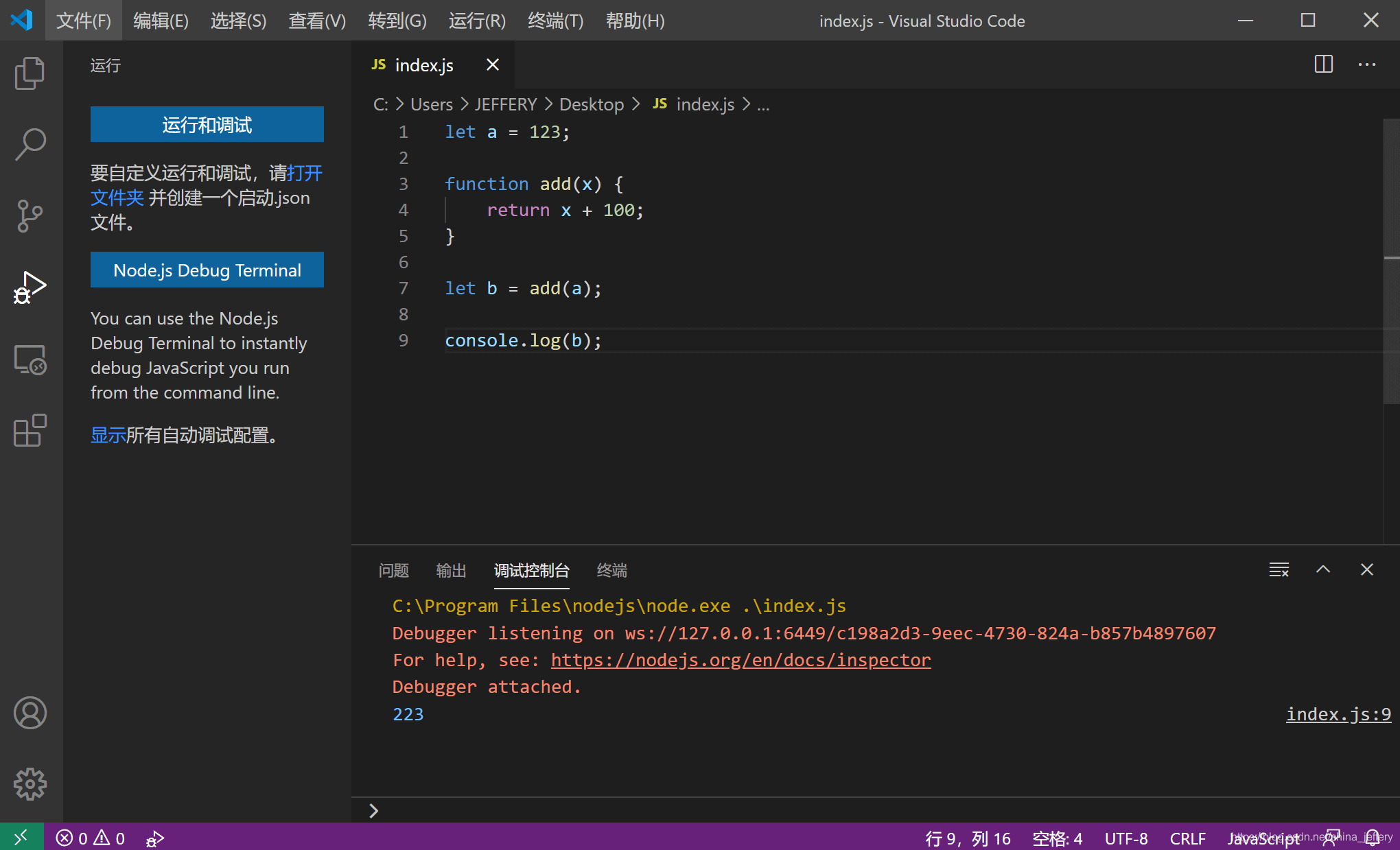1400x850 pixels.
Task: Open the Extensions view icon
Action: [x=30, y=431]
